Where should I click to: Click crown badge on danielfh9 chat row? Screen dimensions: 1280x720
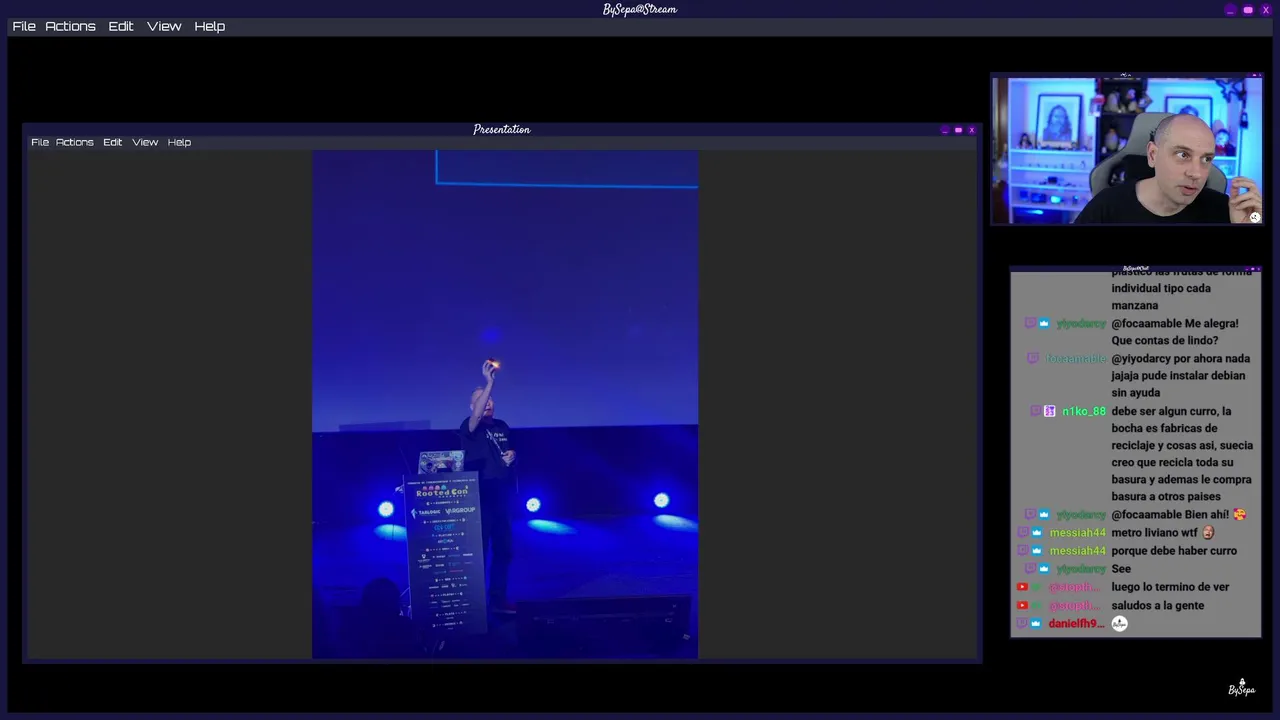pyautogui.click(x=1036, y=623)
